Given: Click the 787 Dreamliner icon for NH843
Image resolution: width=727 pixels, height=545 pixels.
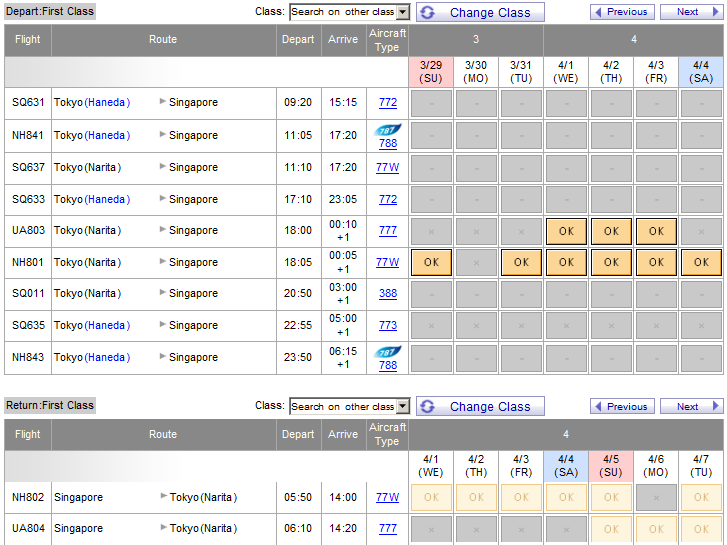Looking at the screenshot, I should coord(387,351).
